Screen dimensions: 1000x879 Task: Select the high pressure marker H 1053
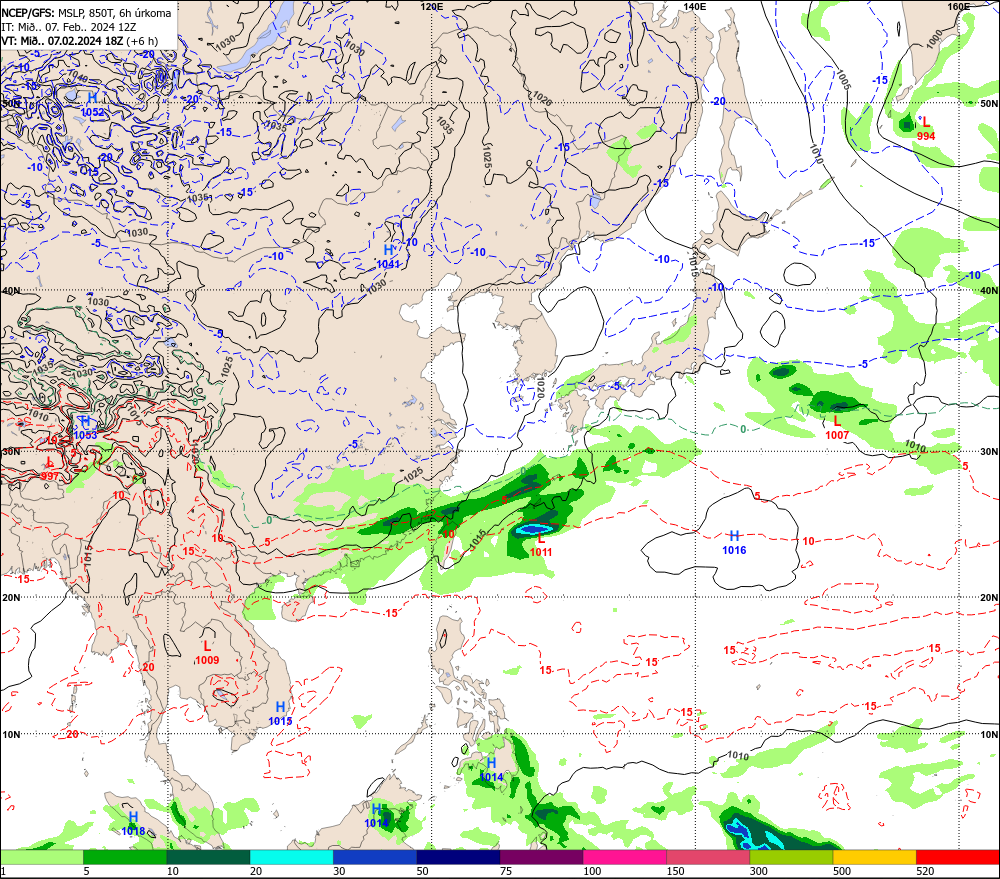click(x=85, y=428)
